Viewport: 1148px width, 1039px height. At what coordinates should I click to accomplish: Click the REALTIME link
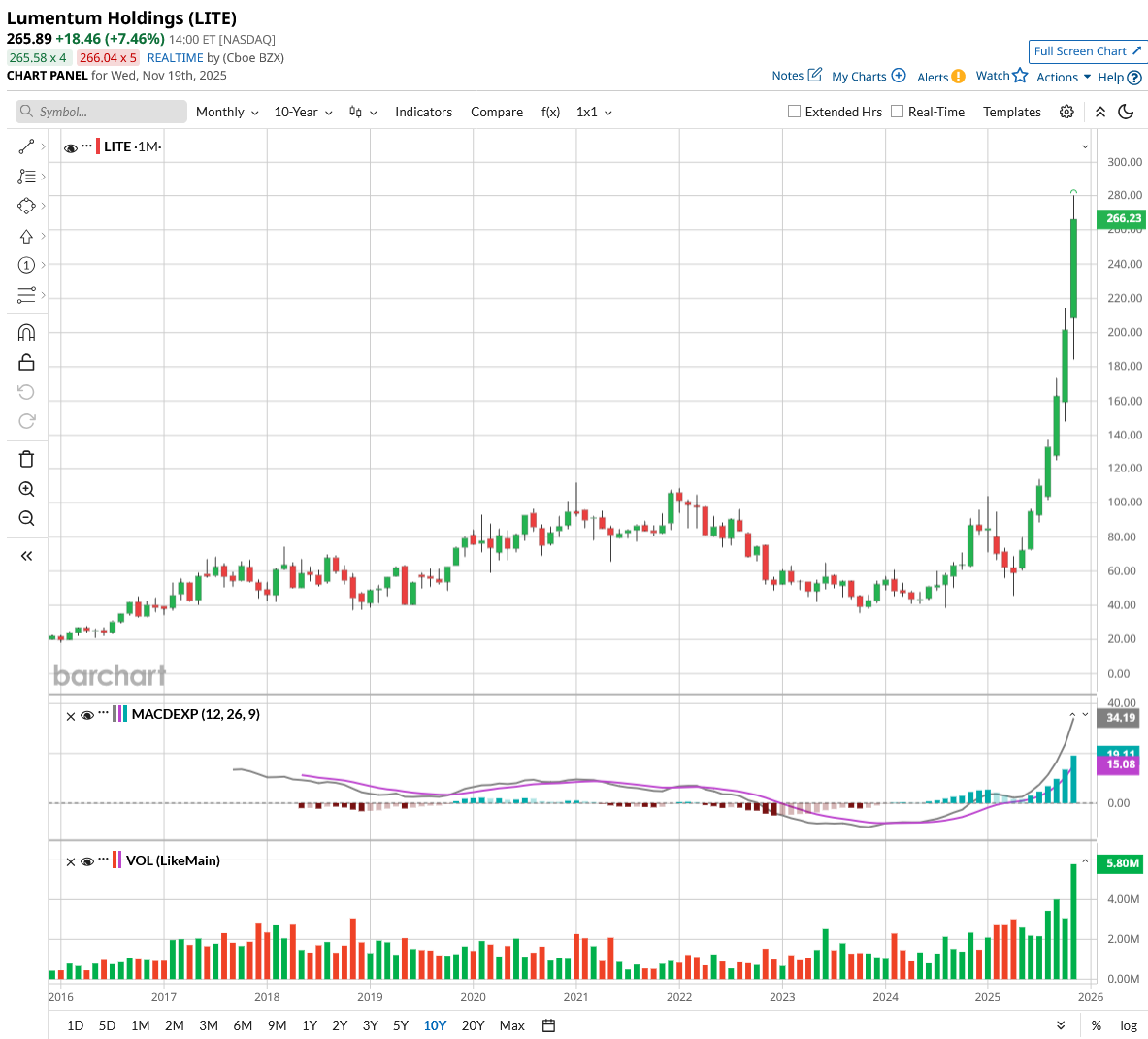tap(175, 58)
